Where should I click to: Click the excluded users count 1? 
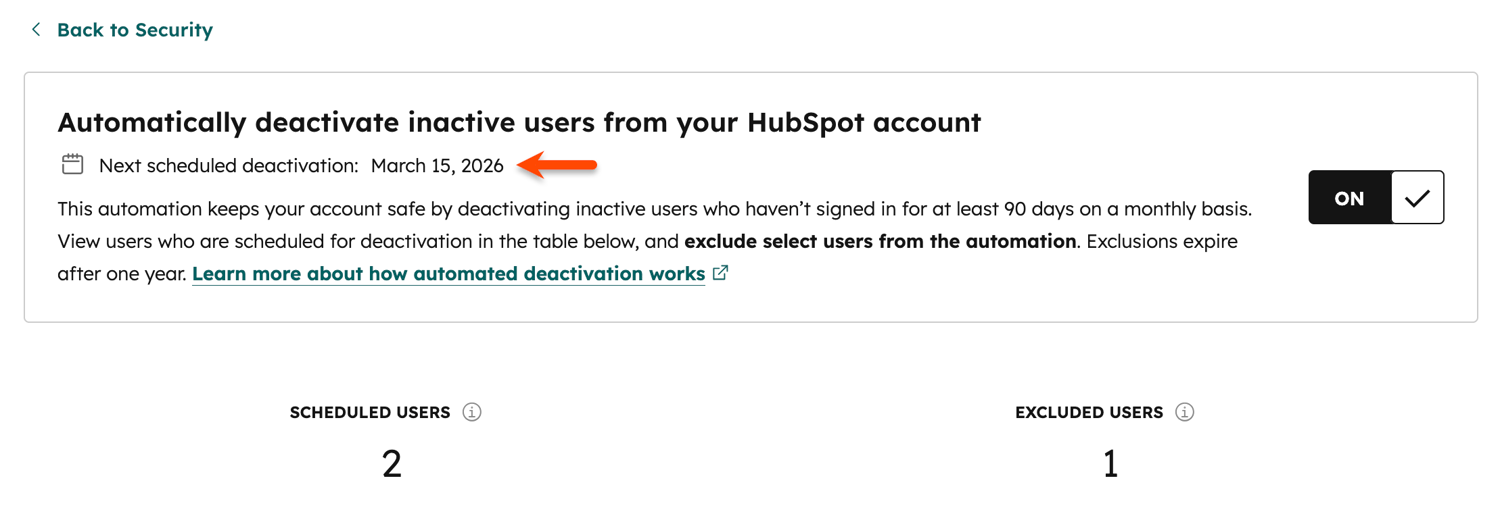(x=1110, y=463)
